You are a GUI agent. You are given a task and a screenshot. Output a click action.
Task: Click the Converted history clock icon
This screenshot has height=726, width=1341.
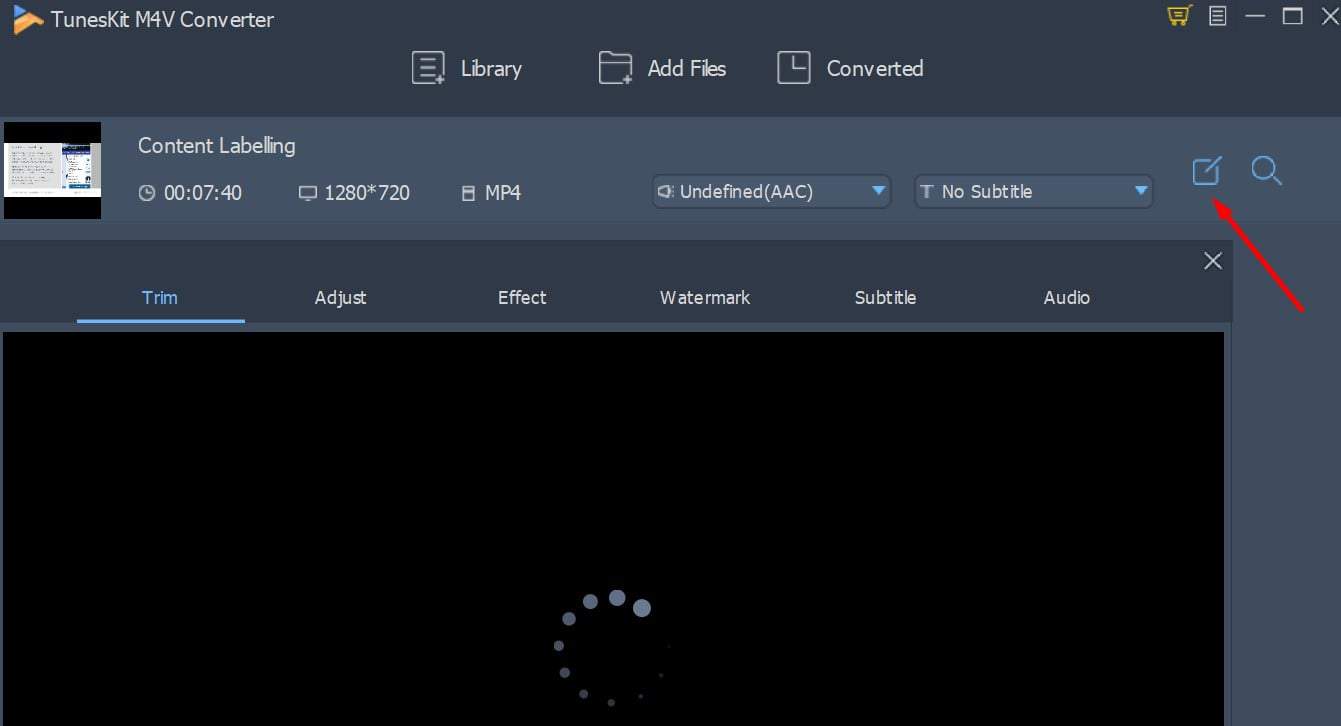coord(793,68)
